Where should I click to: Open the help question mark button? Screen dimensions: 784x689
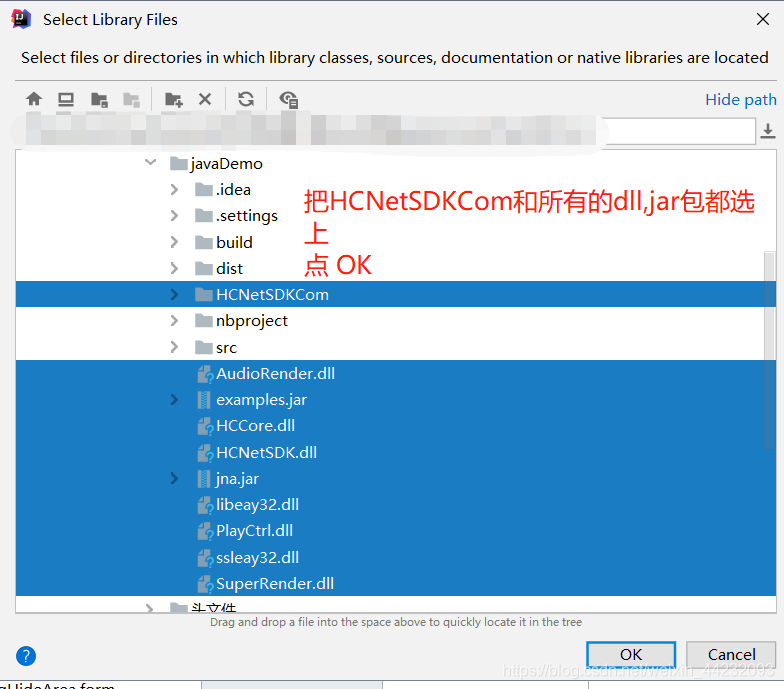coord(26,656)
